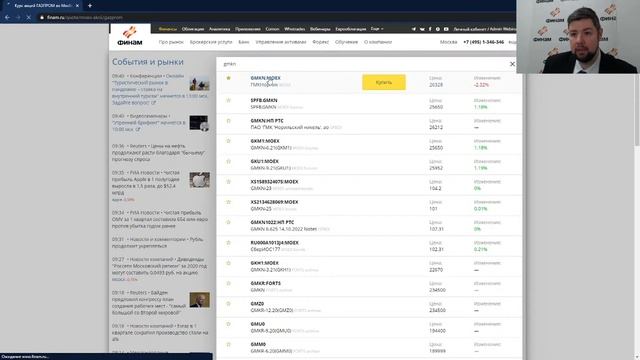Click price 26328 in GMKN.MOEX row
Viewport: 640px width, 360px height.
pyautogui.click(x=436, y=85)
